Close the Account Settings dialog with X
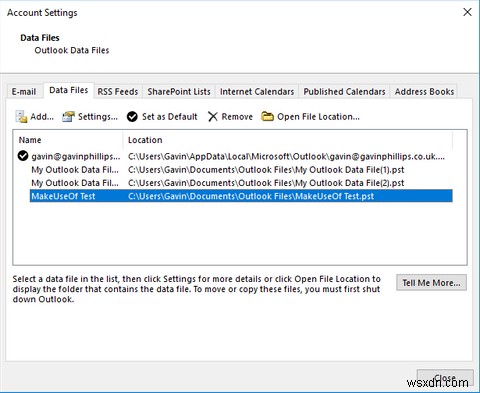 [467, 12]
